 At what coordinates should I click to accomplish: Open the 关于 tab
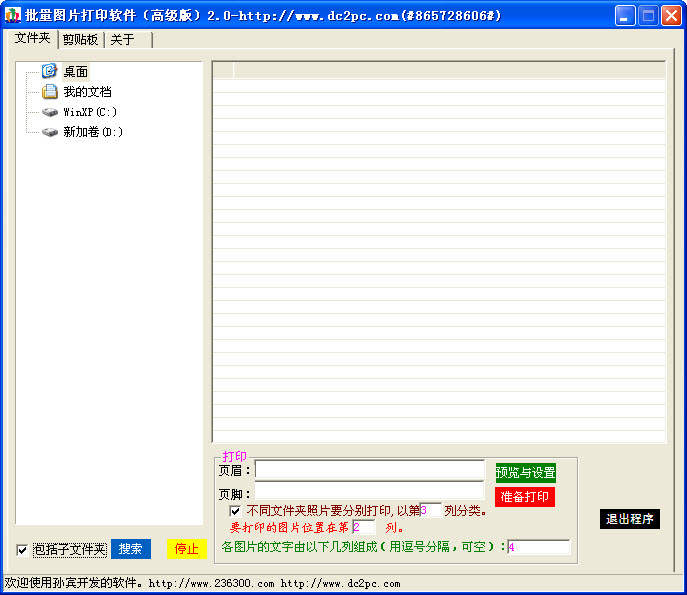click(x=122, y=39)
